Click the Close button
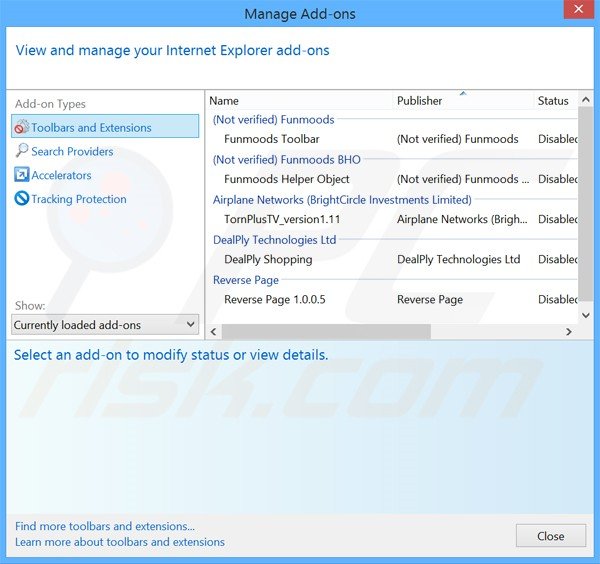 (551, 536)
